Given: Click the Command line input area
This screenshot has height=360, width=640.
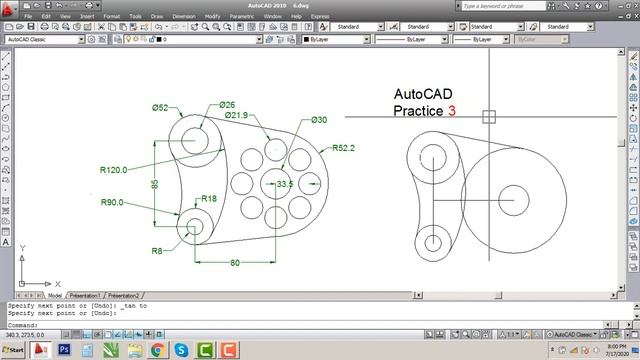Looking at the screenshot, I should [x=306, y=325].
